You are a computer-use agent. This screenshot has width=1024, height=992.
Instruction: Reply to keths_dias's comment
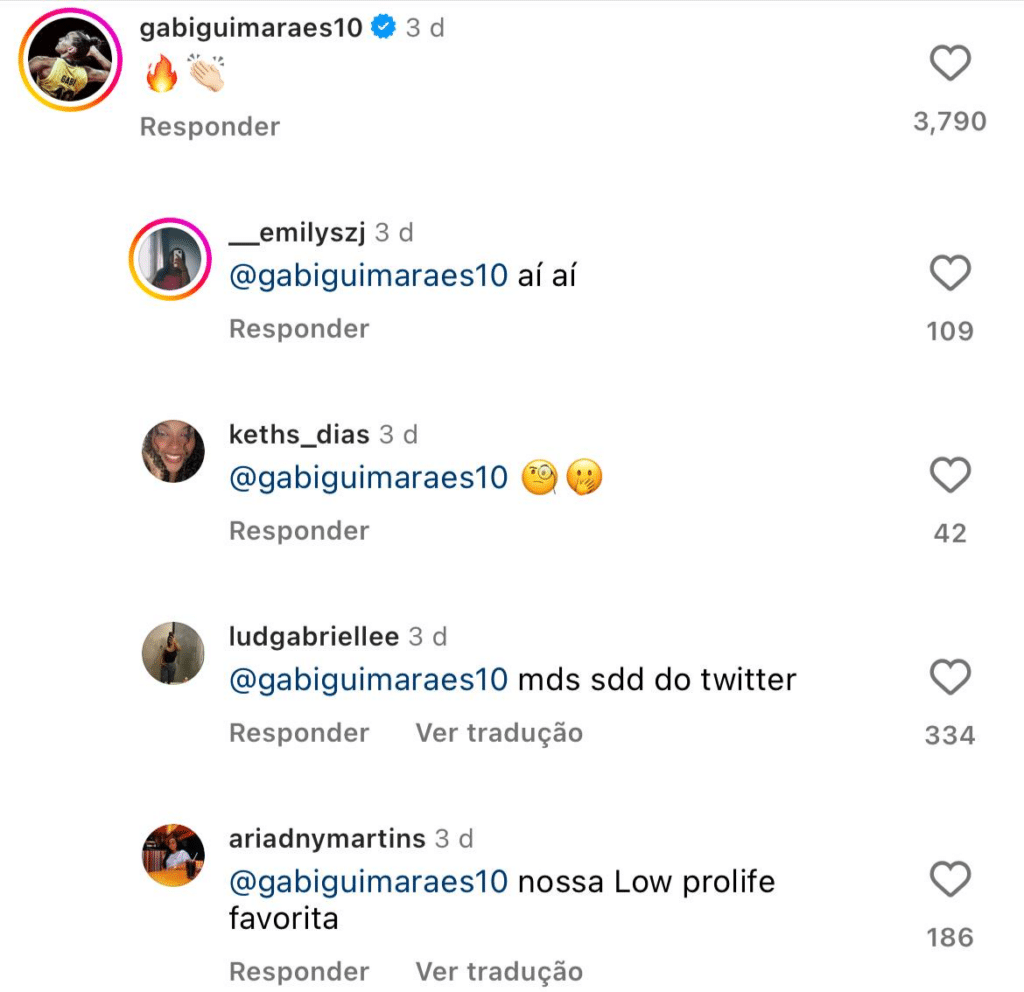click(x=299, y=531)
